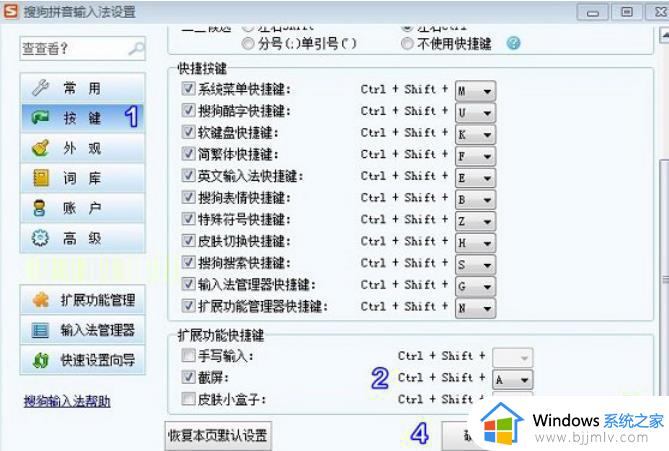669x451 pixels.
Task: Select 分号单引号 radio option
Action: (248, 44)
